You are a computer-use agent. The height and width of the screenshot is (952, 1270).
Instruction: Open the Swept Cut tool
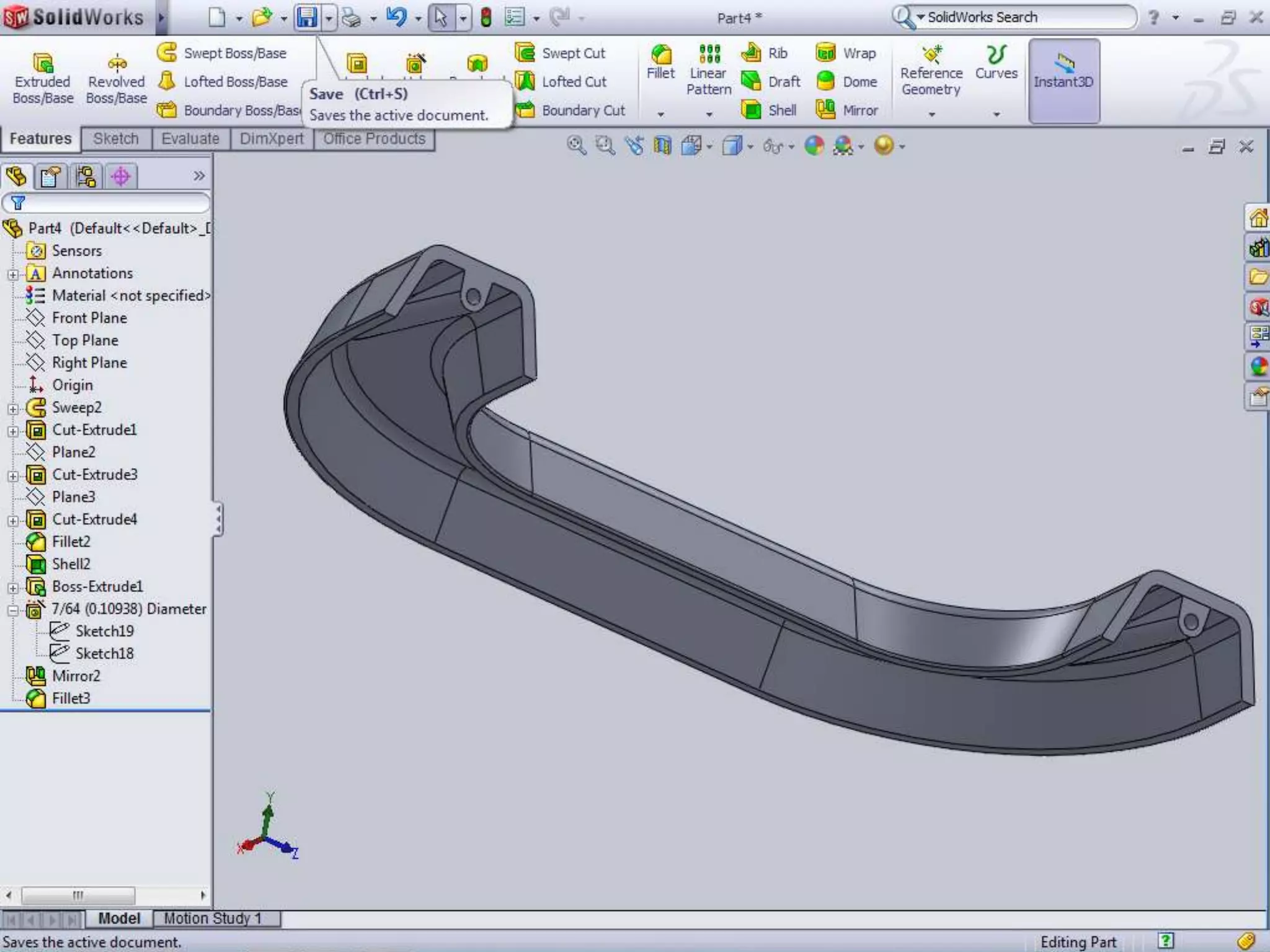(x=561, y=53)
